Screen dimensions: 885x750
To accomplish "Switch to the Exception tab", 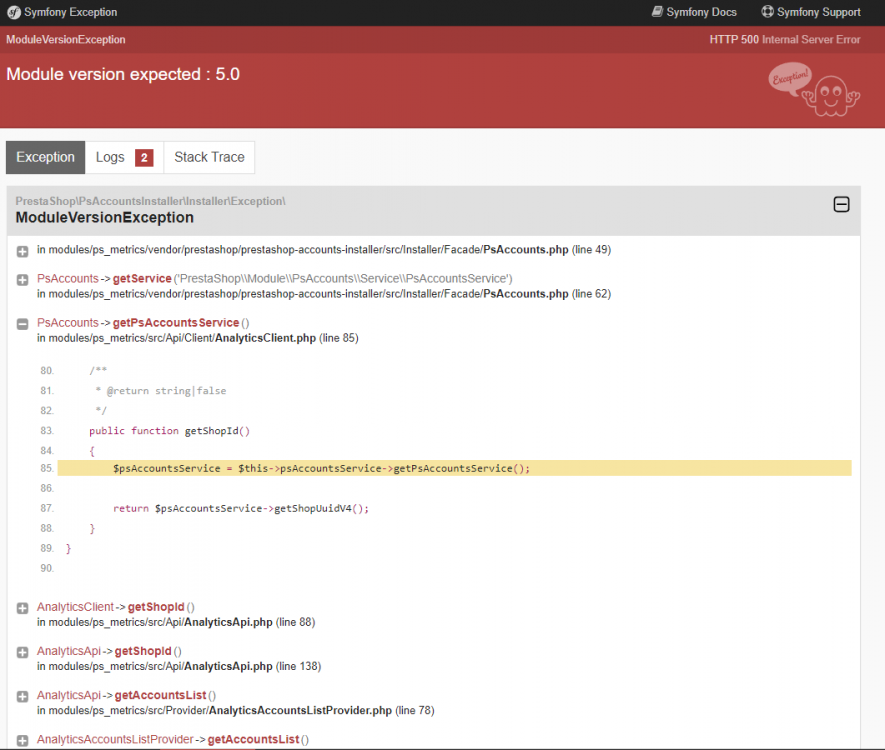I will [45, 157].
